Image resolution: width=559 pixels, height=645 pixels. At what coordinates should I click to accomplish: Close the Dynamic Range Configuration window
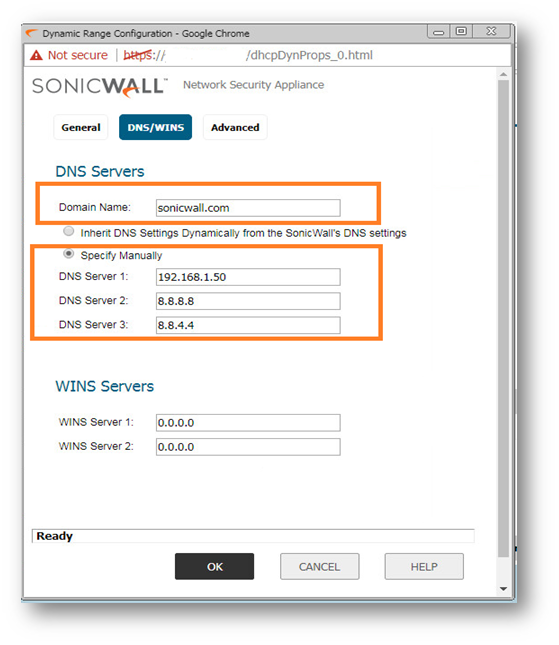pyautogui.click(x=491, y=31)
